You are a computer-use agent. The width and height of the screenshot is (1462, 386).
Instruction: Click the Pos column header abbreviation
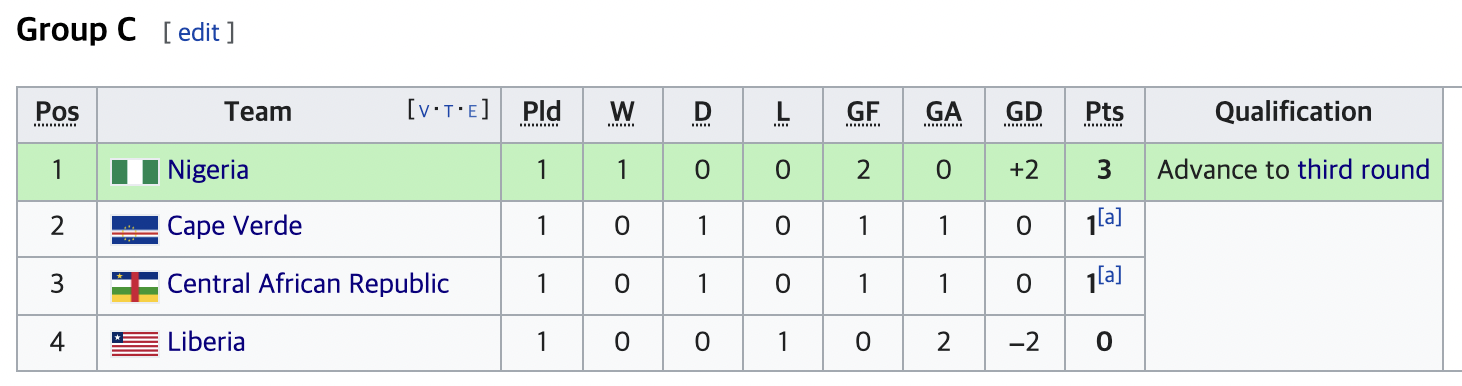[x=57, y=113]
